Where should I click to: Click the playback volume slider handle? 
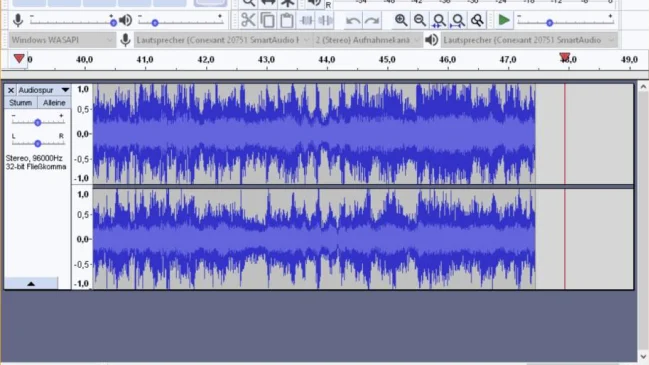[x=155, y=23]
